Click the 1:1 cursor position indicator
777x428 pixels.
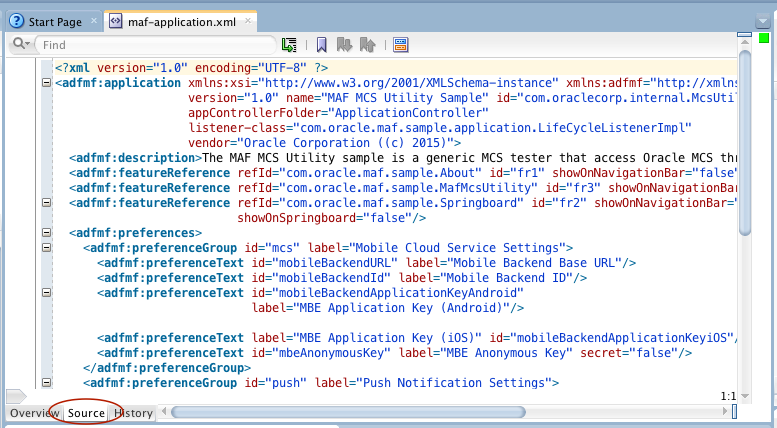click(728, 396)
